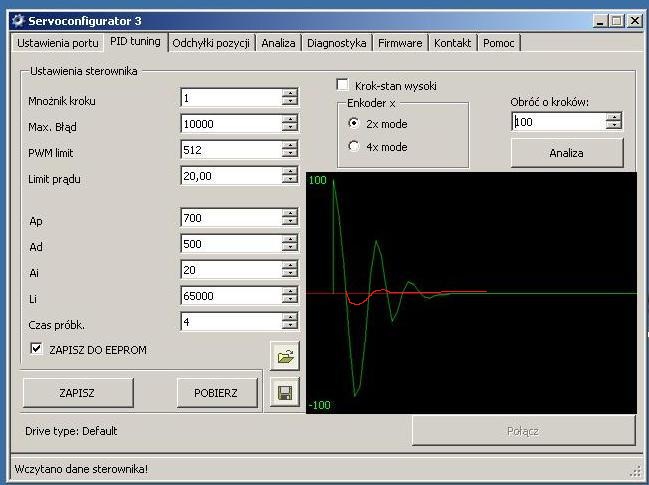Run the Analiza button
The height and width of the screenshot is (485, 649).
[x=567, y=153]
